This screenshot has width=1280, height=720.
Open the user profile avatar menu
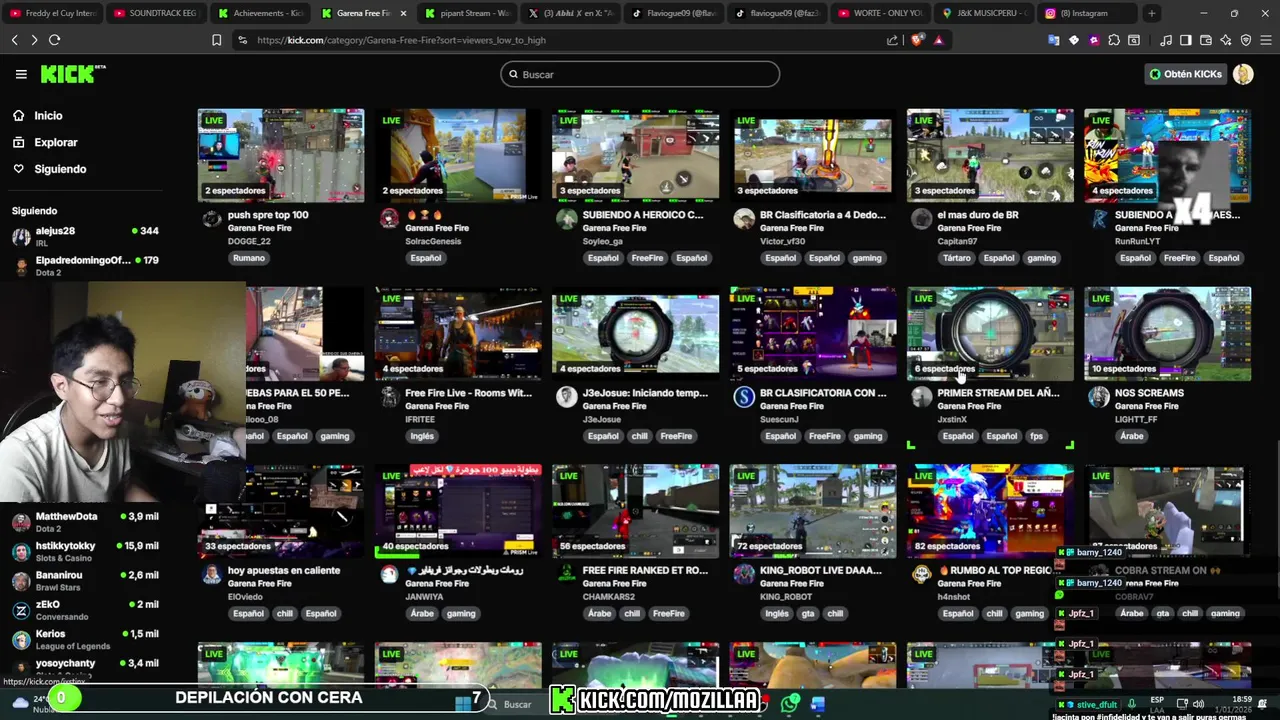click(x=1243, y=74)
